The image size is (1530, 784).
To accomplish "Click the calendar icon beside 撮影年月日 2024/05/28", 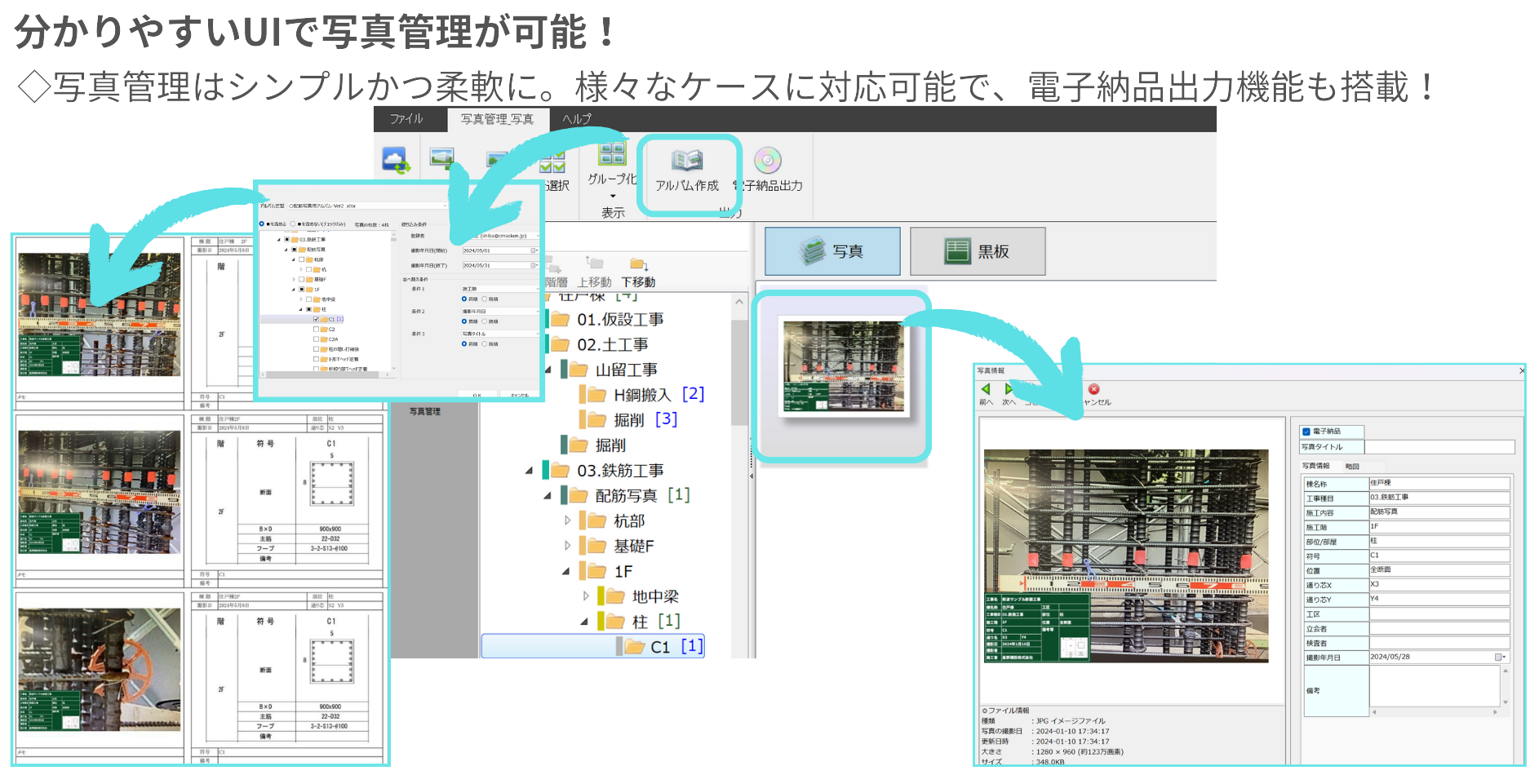I will pos(1499,657).
